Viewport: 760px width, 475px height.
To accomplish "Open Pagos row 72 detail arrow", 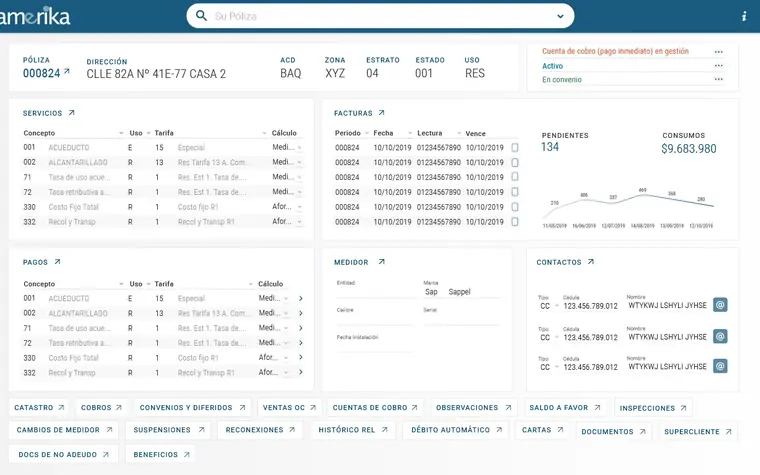I will 301,343.
